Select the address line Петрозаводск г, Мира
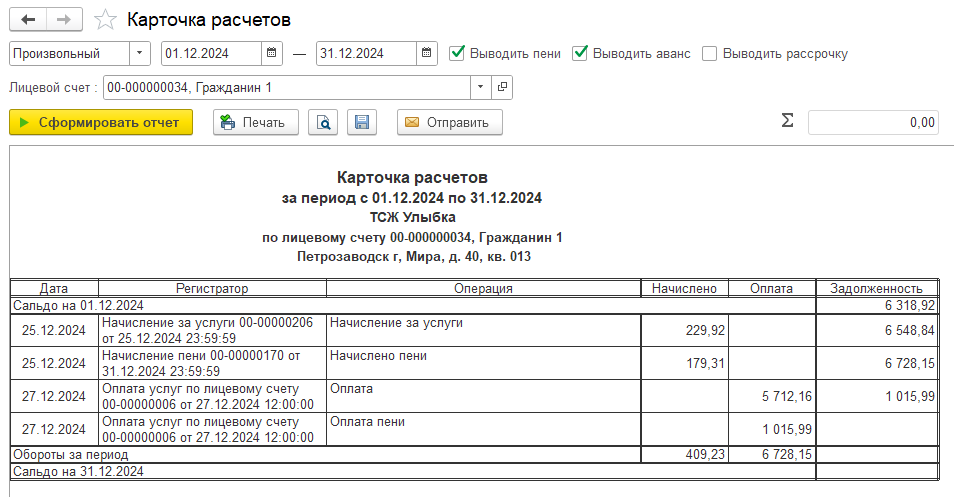954x497 pixels. click(414, 257)
